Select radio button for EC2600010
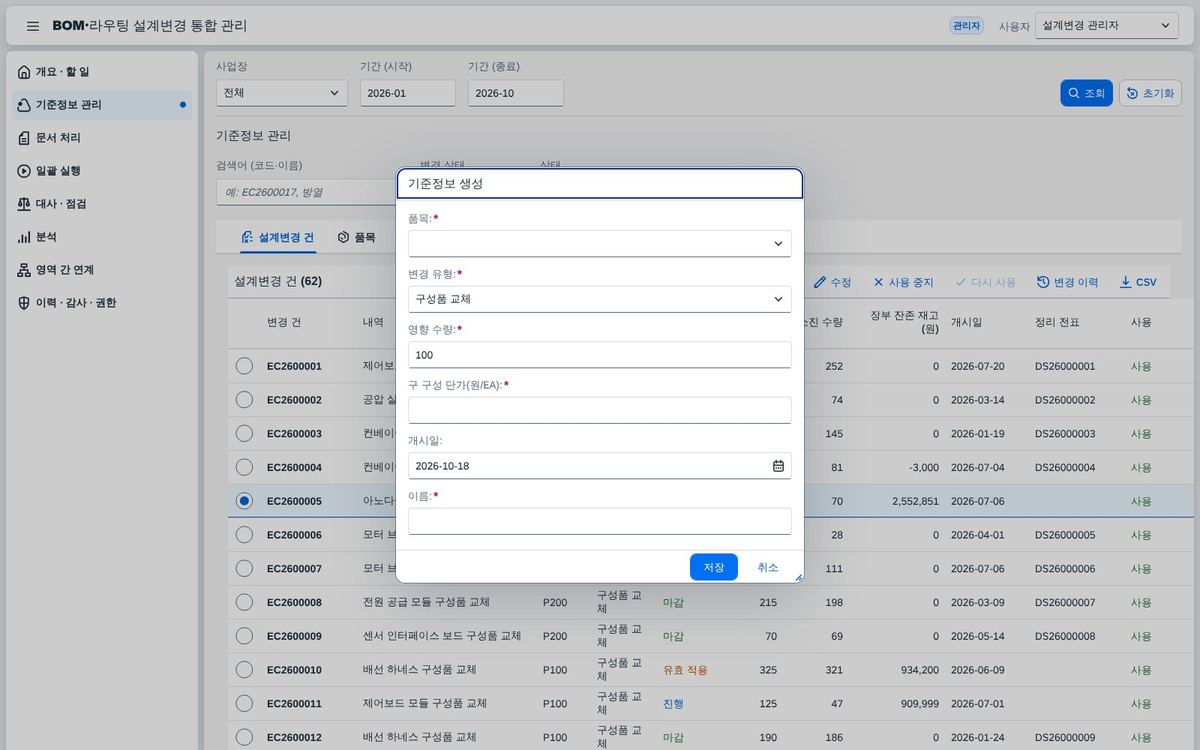The height and width of the screenshot is (750, 1200). click(244, 670)
